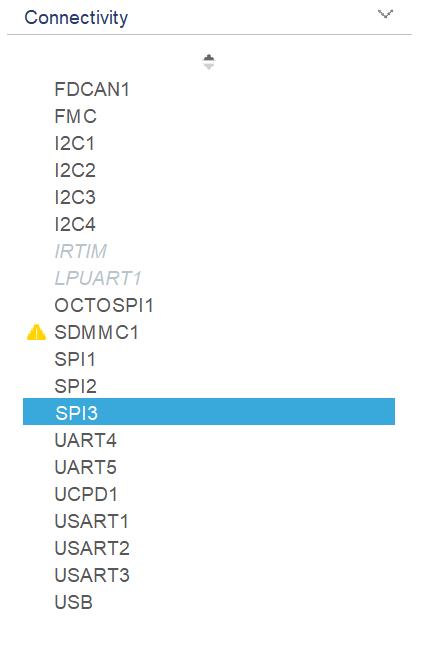422x651 pixels.
Task: Choose the I2C2 peripheral
Action: [x=75, y=170]
